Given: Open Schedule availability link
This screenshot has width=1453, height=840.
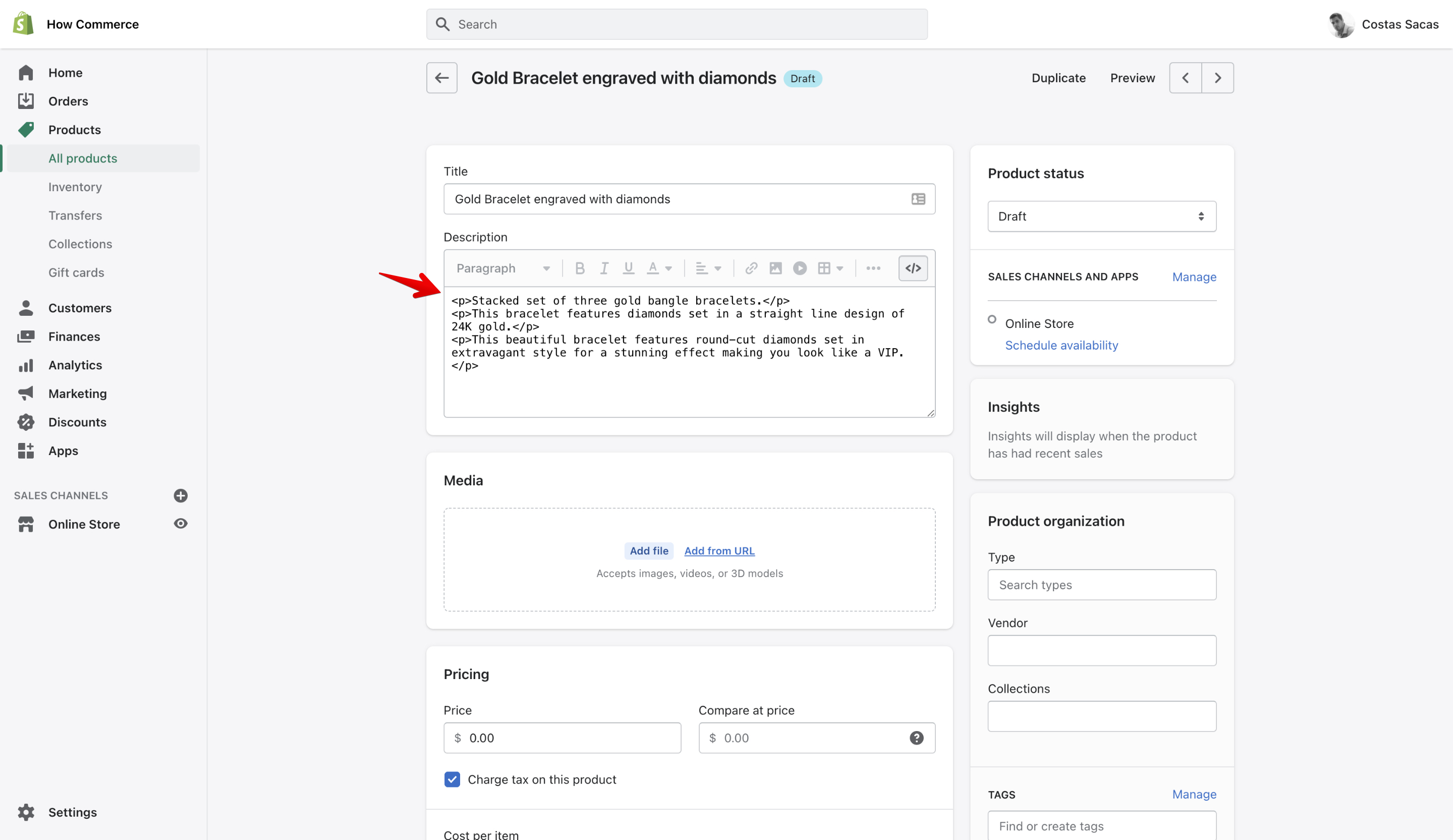Looking at the screenshot, I should click(x=1061, y=345).
